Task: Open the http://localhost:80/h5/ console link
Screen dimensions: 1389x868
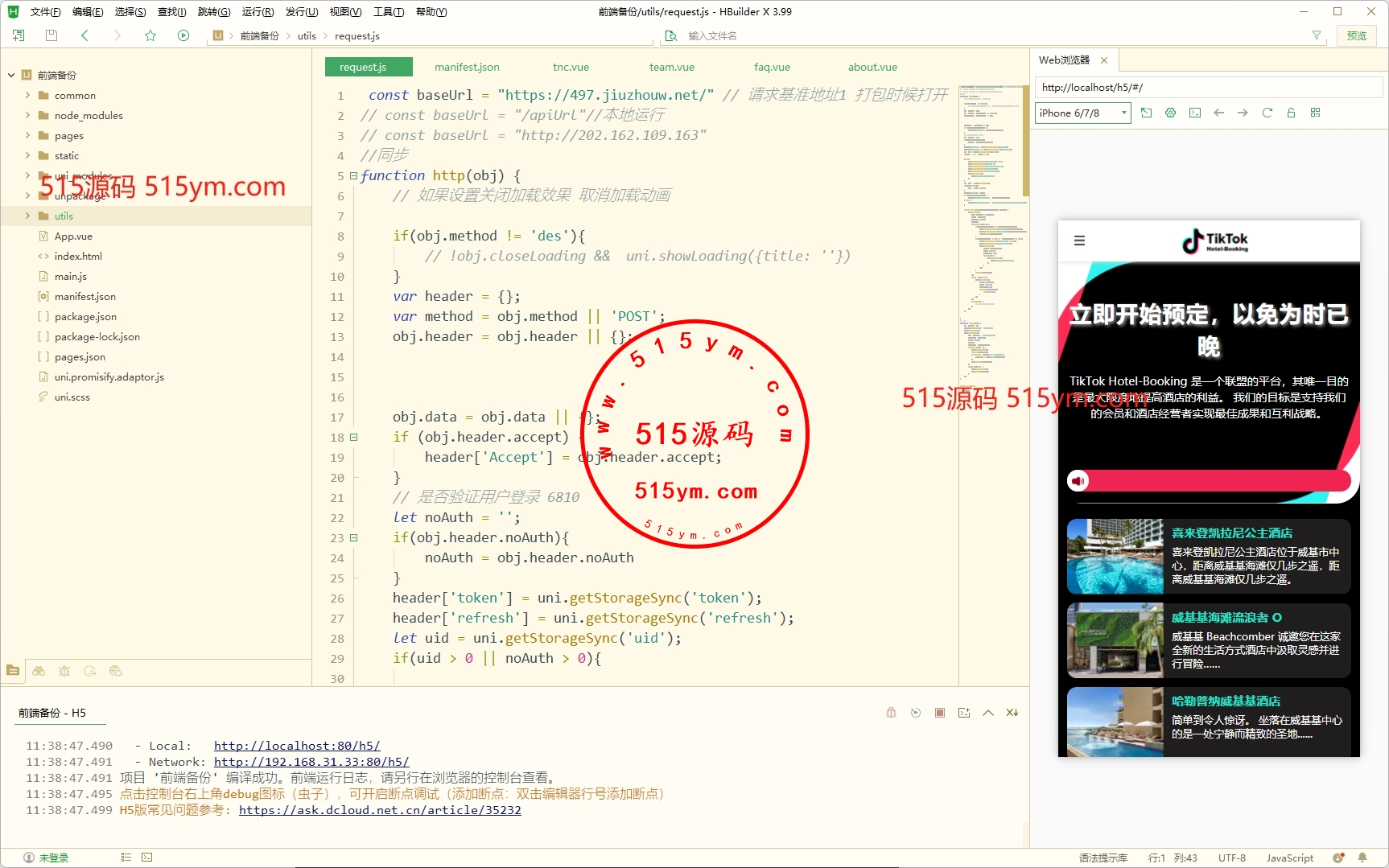Action: (296, 746)
